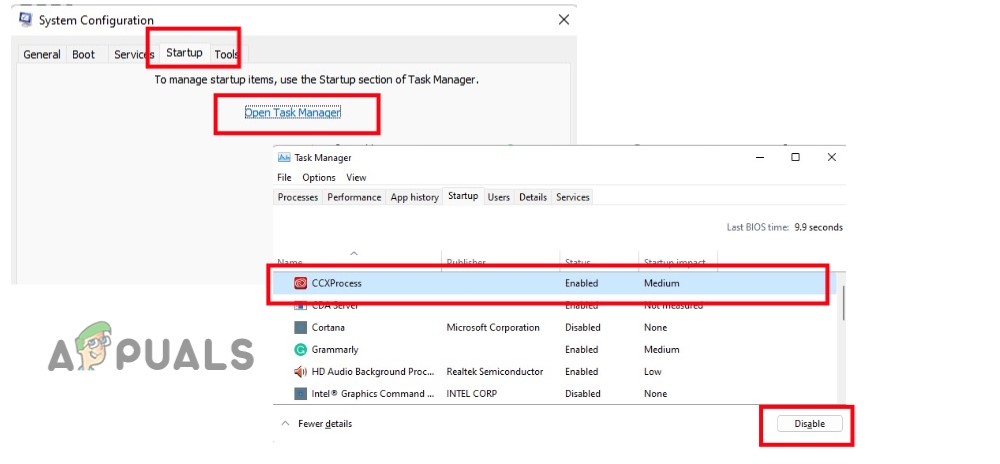
Task: Click Enabled status of CCXProcess
Action: pos(582,283)
